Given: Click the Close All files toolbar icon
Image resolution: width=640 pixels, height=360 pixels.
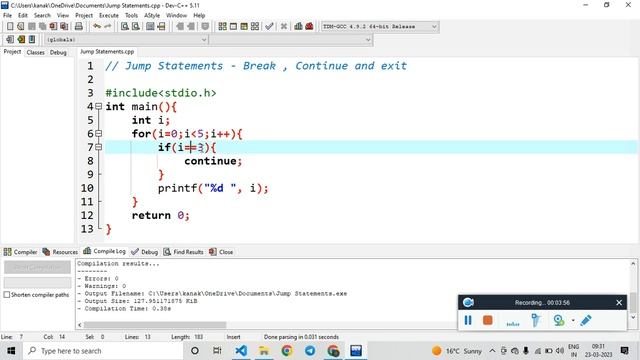Looking at the screenshot, I should (x=64, y=27).
